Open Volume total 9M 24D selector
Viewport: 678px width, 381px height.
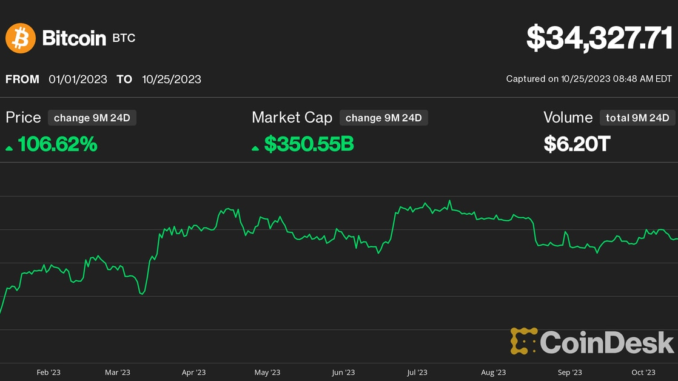tap(637, 118)
